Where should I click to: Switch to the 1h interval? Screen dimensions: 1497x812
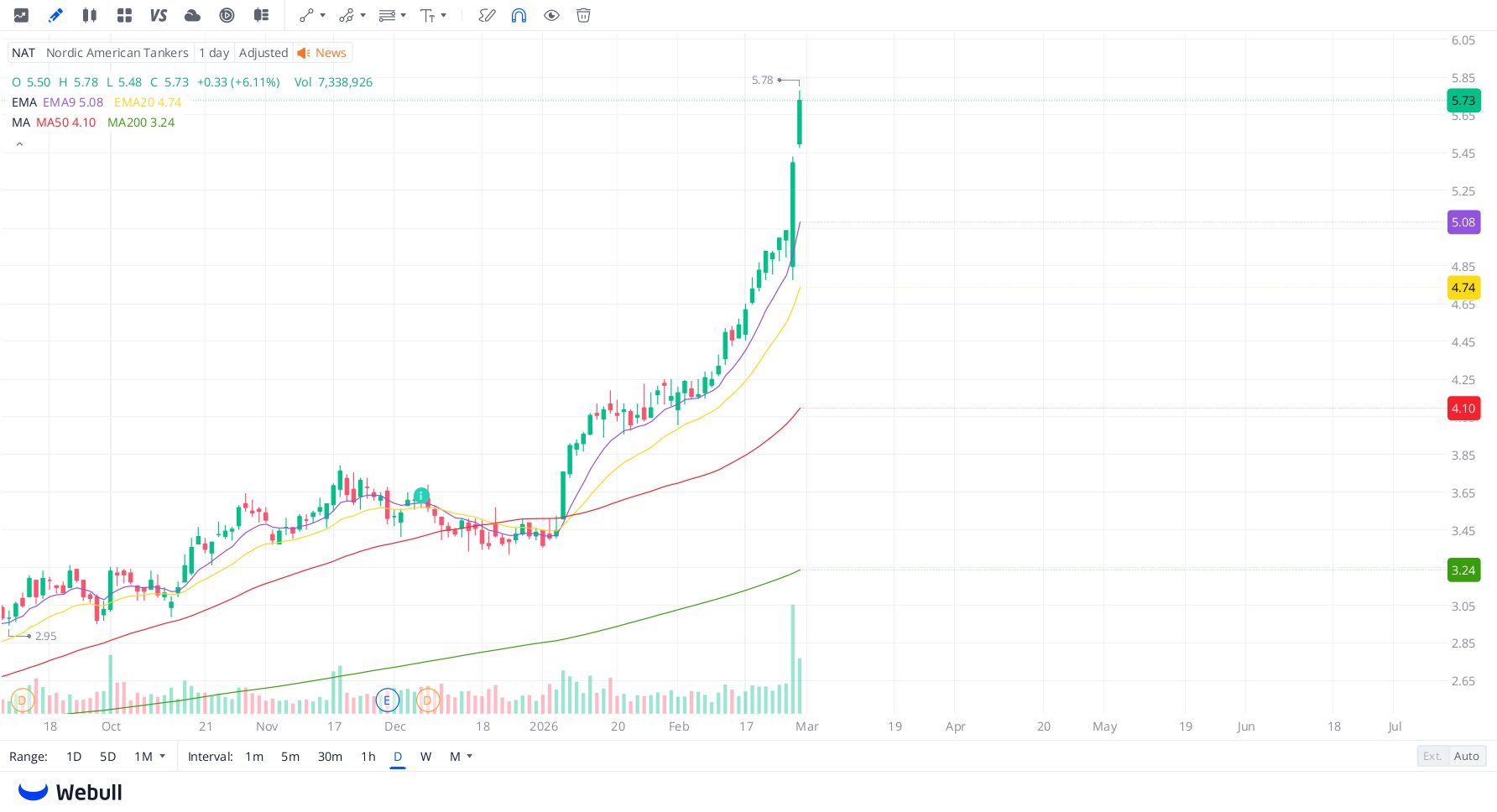(x=368, y=757)
